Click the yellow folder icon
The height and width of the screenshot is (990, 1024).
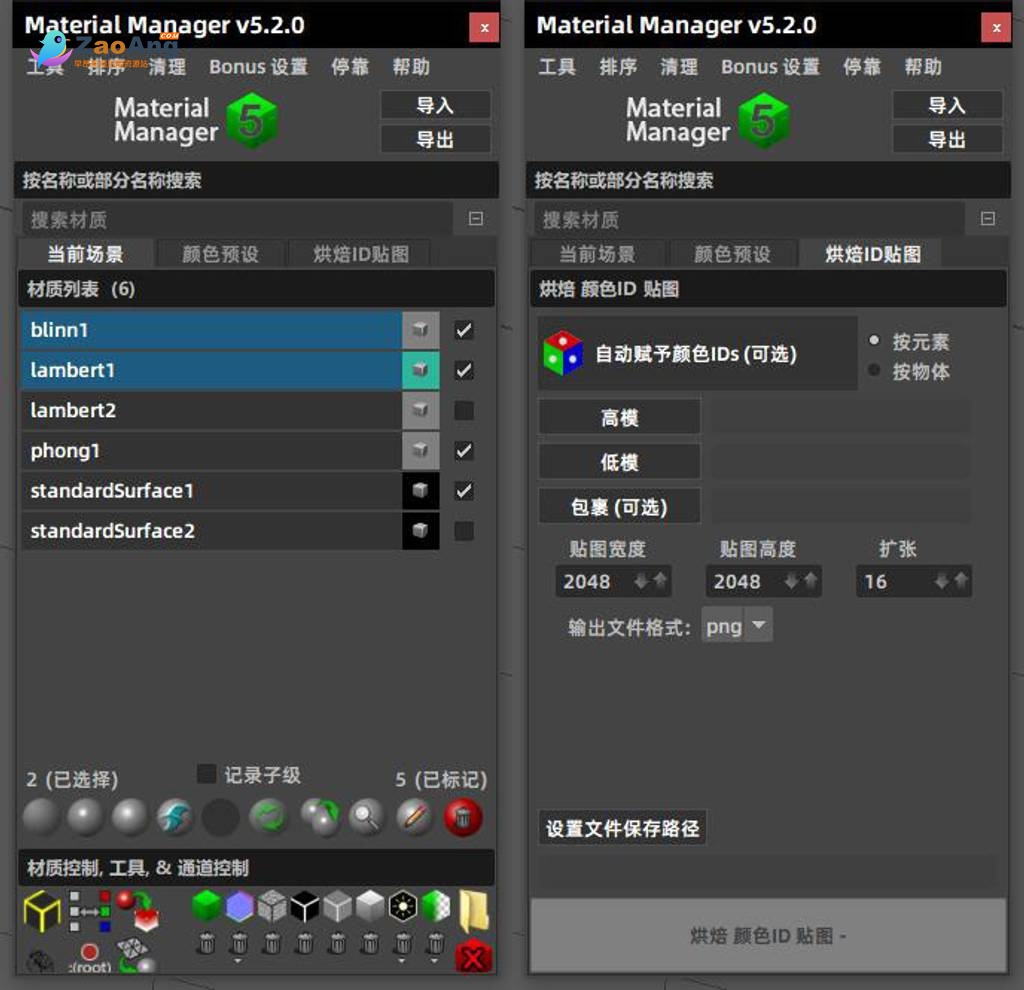(x=474, y=910)
